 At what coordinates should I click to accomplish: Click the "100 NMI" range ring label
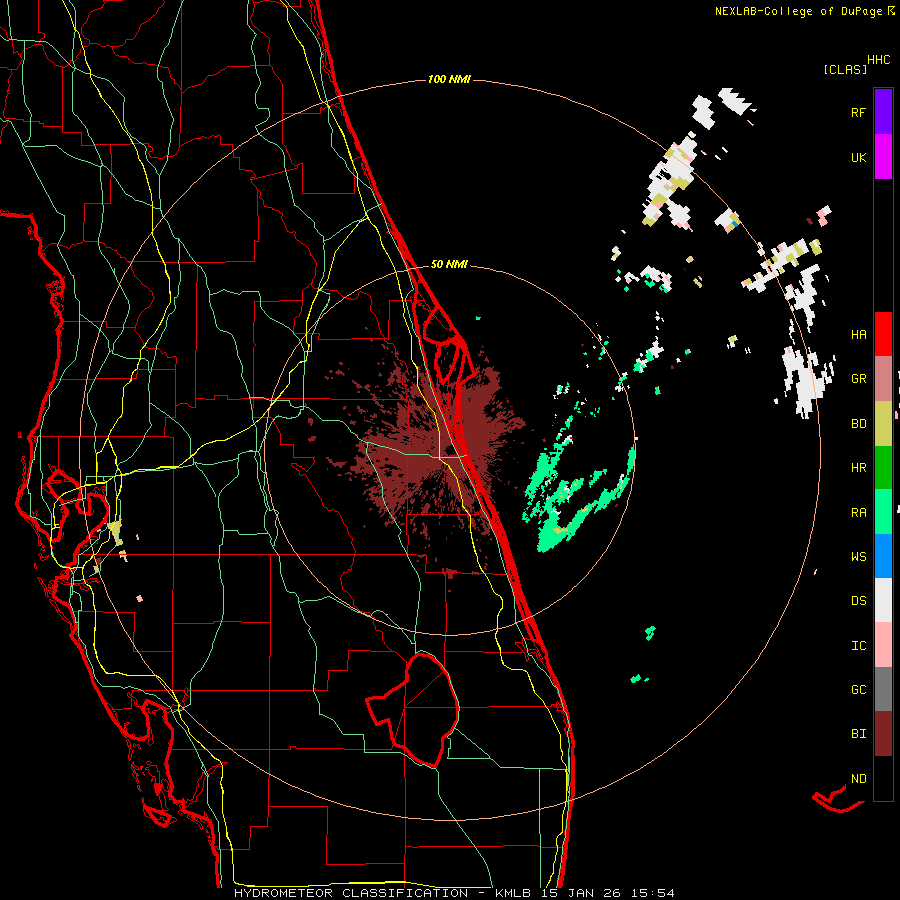tap(449, 79)
